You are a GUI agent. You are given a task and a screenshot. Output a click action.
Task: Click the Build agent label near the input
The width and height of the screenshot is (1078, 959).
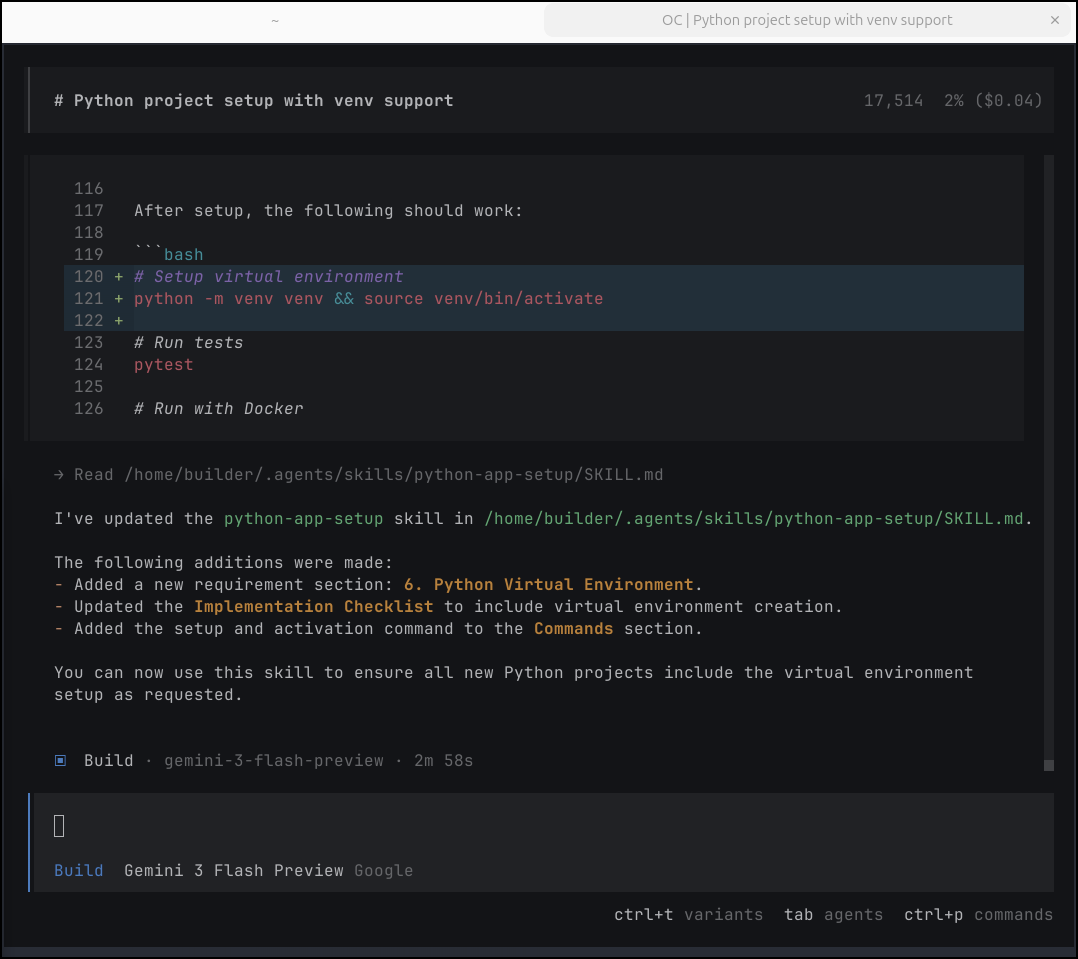(x=78, y=870)
